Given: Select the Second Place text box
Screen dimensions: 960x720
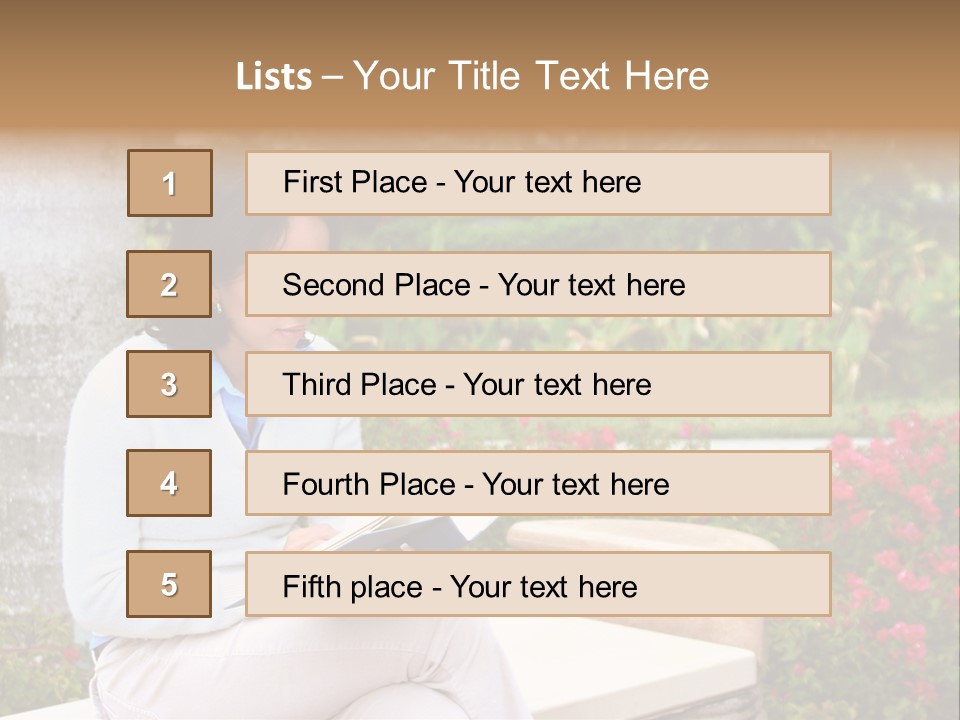Looking at the screenshot, I should [x=538, y=284].
